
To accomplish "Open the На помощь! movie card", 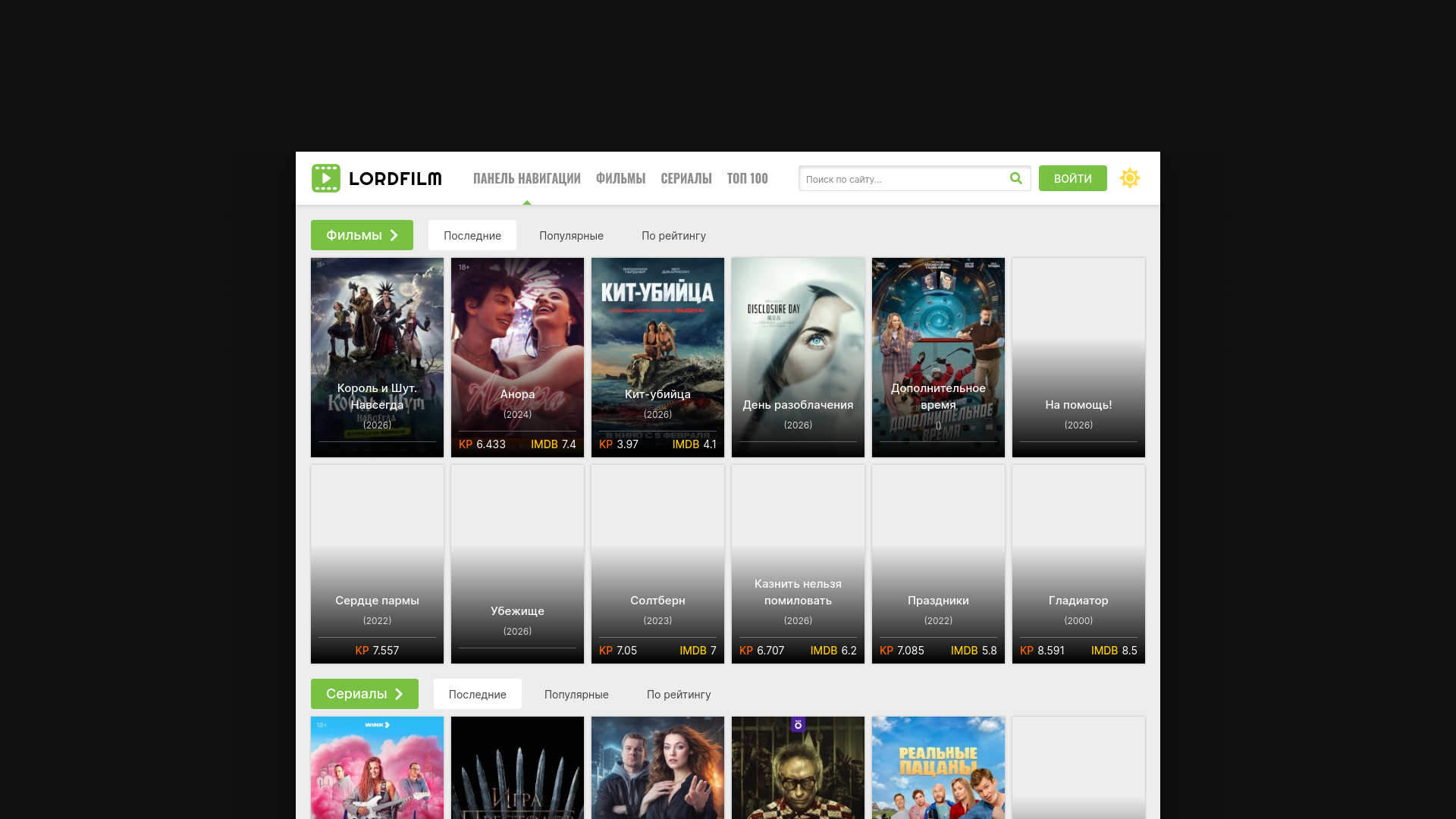I will (1078, 357).
